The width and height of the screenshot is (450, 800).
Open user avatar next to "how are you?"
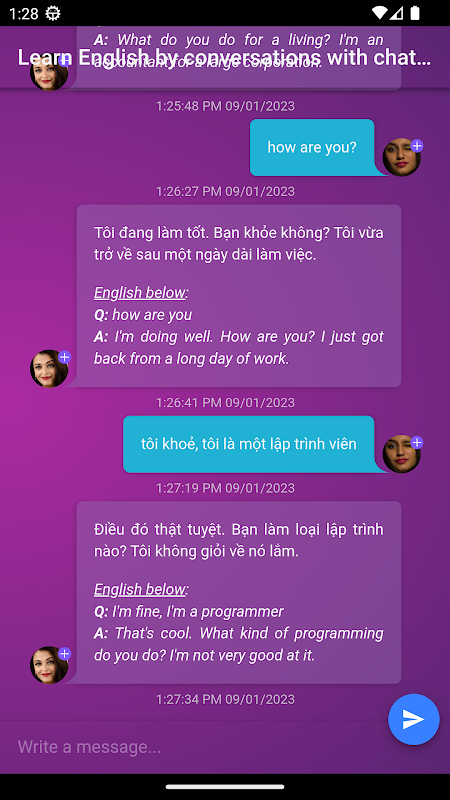(x=402, y=157)
